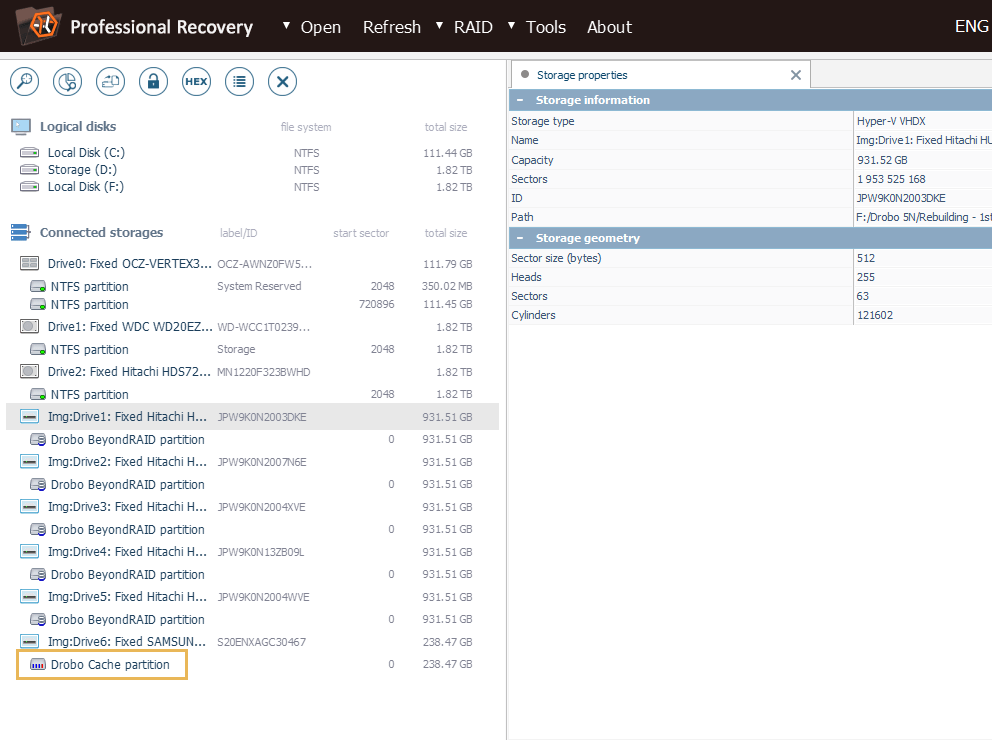Open the RAID menu
Screen dimensions: 992x740
(473, 27)
